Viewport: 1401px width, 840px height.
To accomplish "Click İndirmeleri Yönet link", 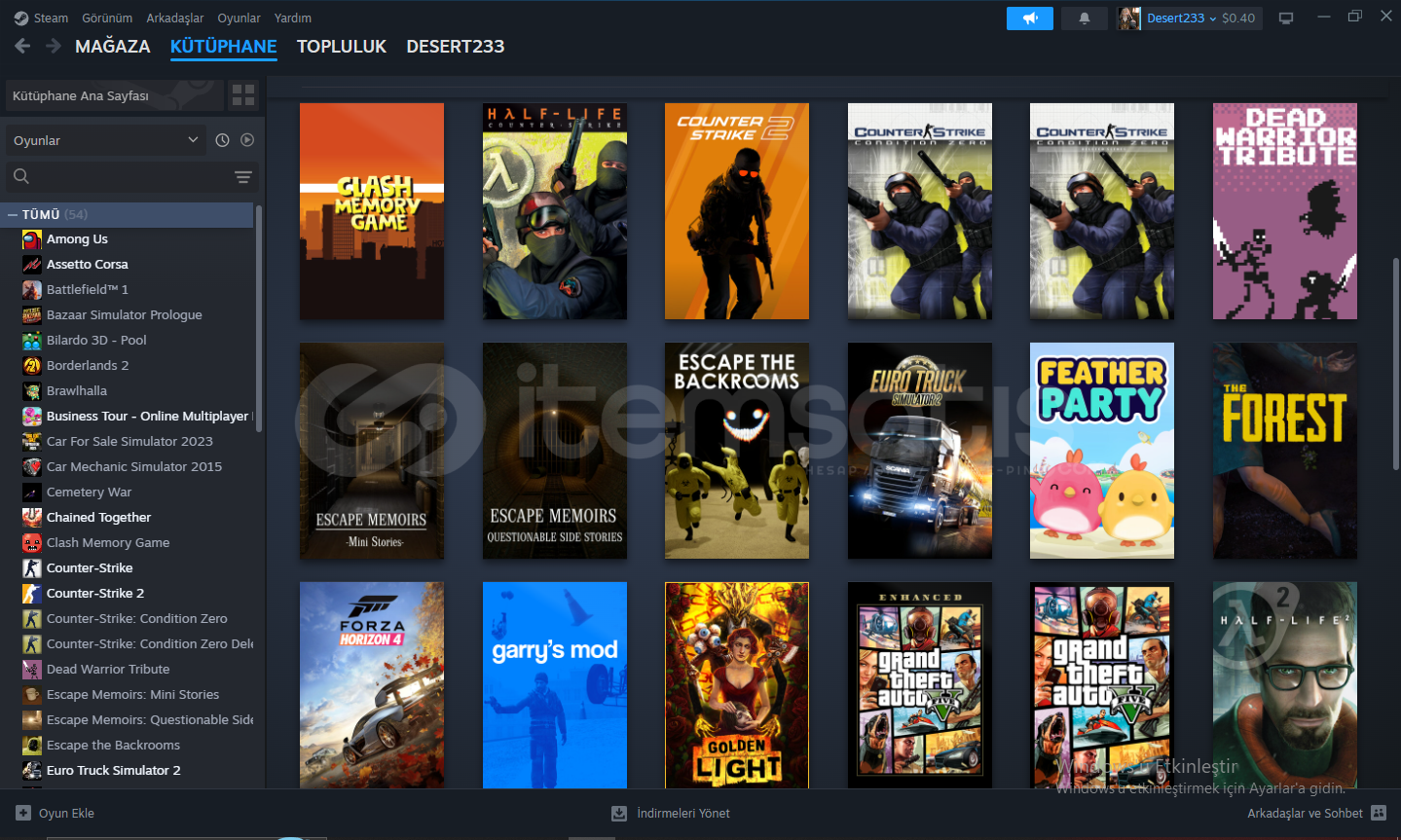I will point(683,813).
